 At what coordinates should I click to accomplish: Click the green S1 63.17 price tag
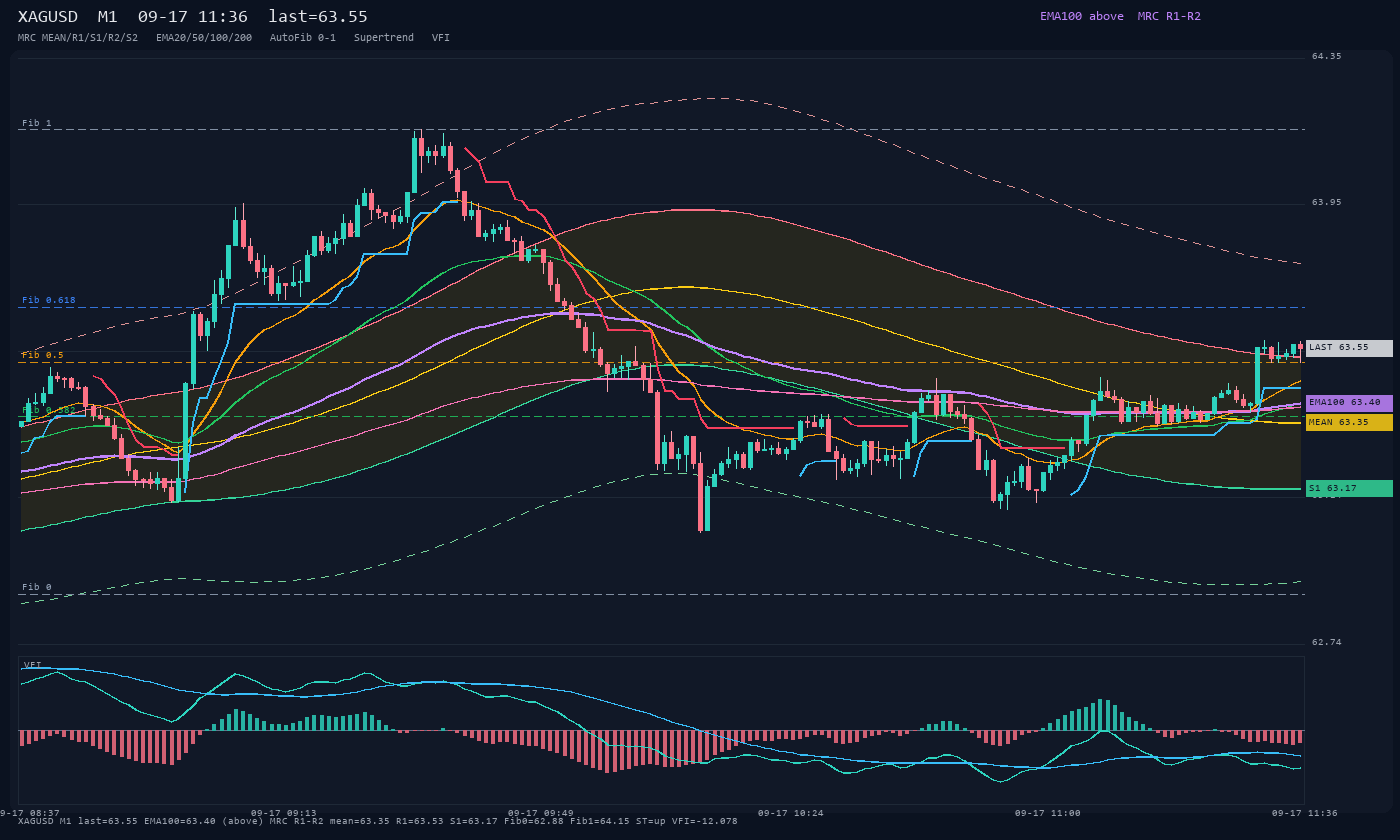pyautogui.click(x=1349, y=489)
